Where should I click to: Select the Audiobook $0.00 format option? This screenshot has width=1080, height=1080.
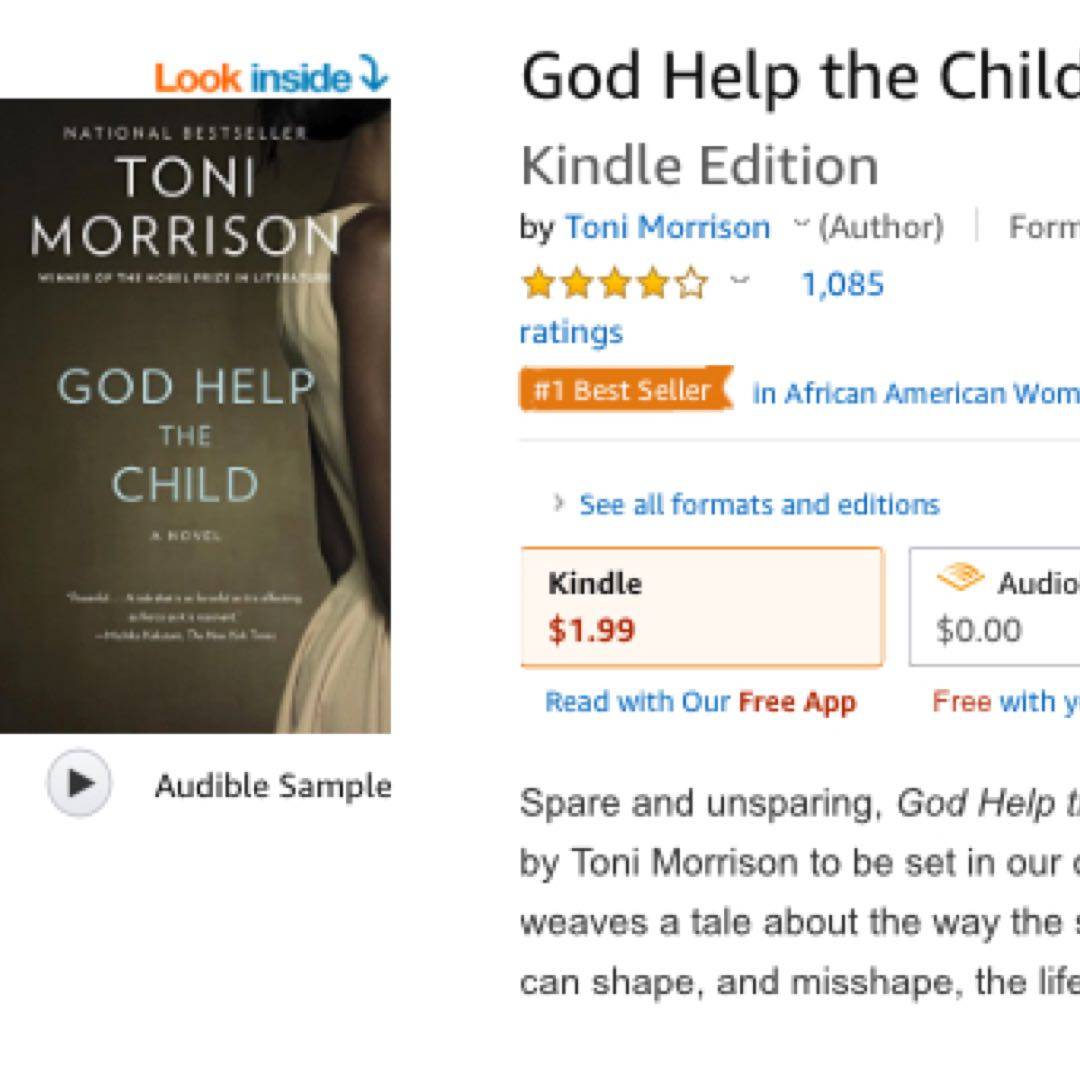[x=994, y=606]
